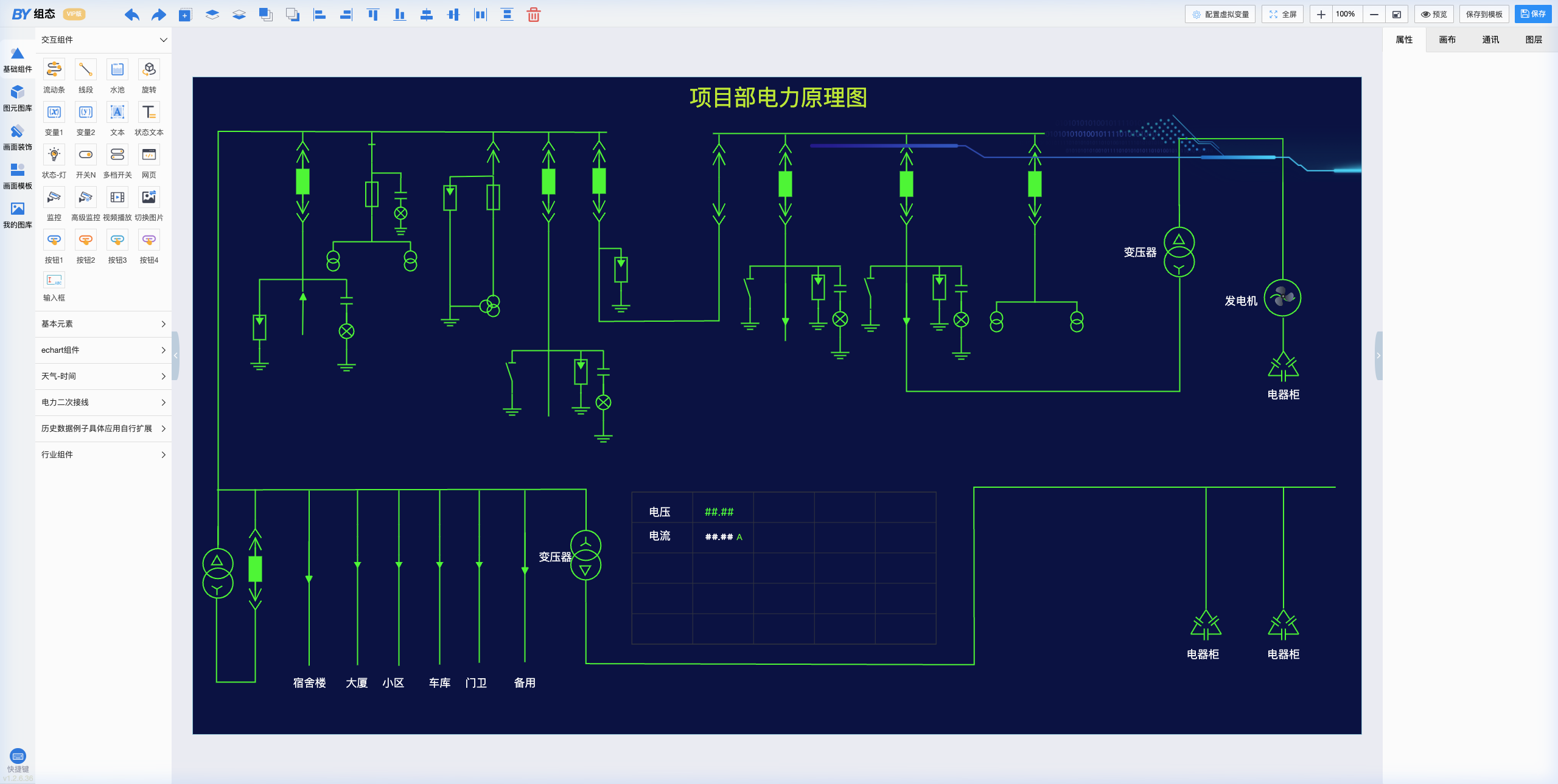
Task: Align selected elements to right
Action: [346, 15]
